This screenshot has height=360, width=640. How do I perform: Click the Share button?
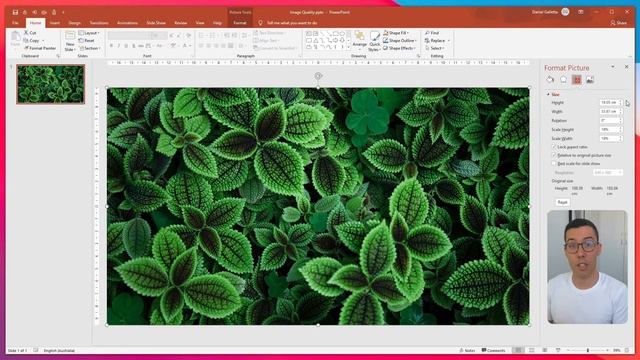(x=618, y=23)
